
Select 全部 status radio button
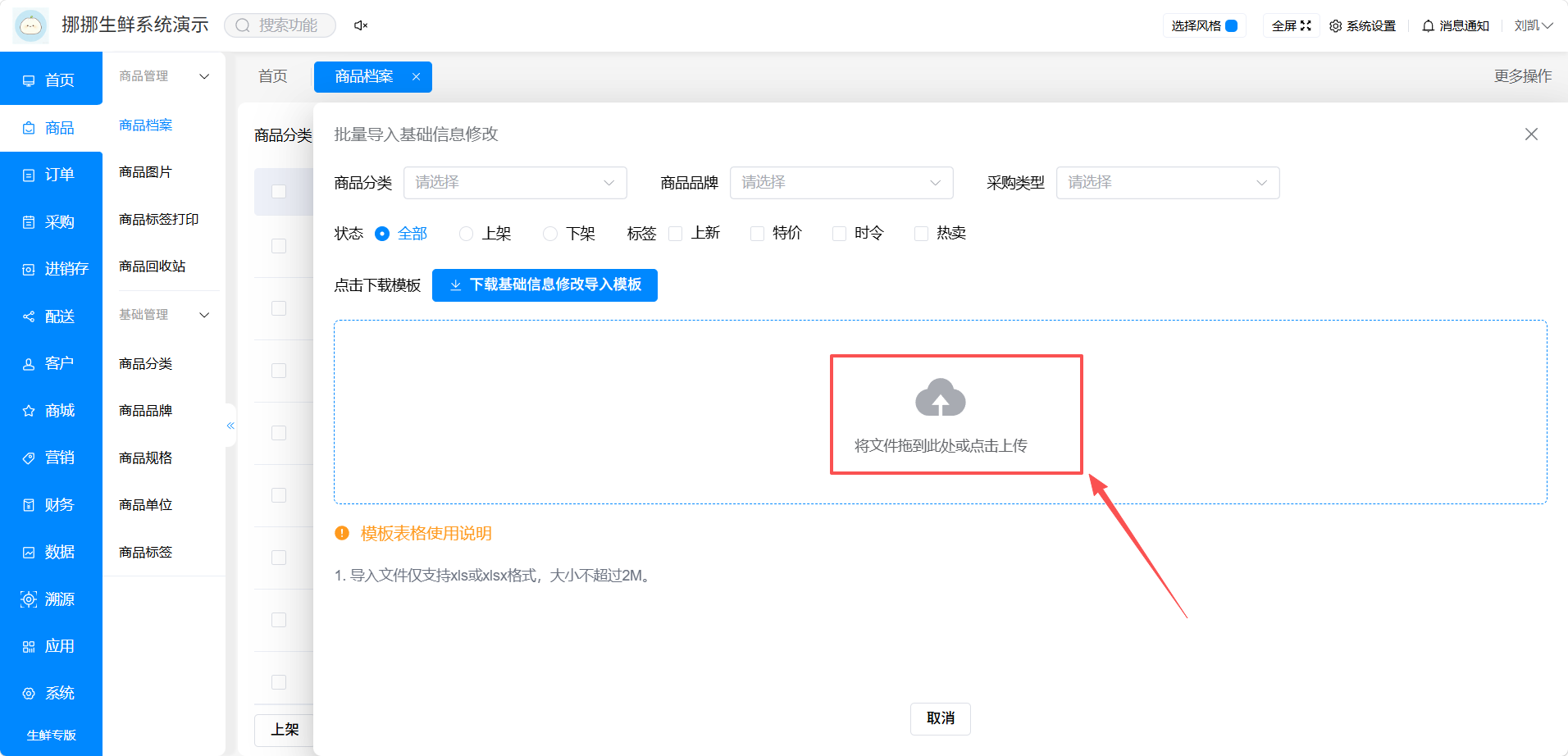tap(382, 234)
